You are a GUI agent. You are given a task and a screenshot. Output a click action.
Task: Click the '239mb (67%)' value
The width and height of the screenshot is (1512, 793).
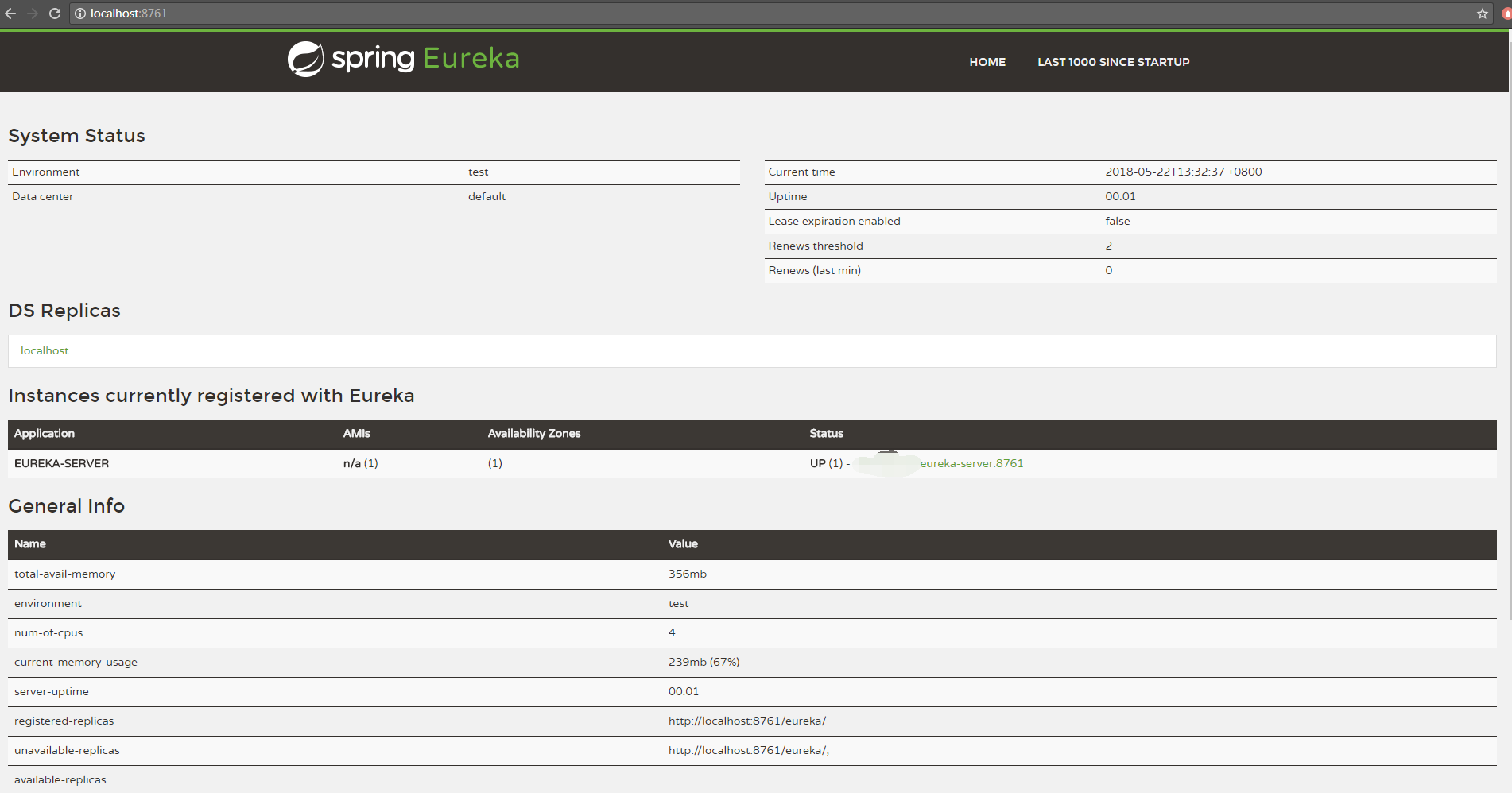click(704, 662)
